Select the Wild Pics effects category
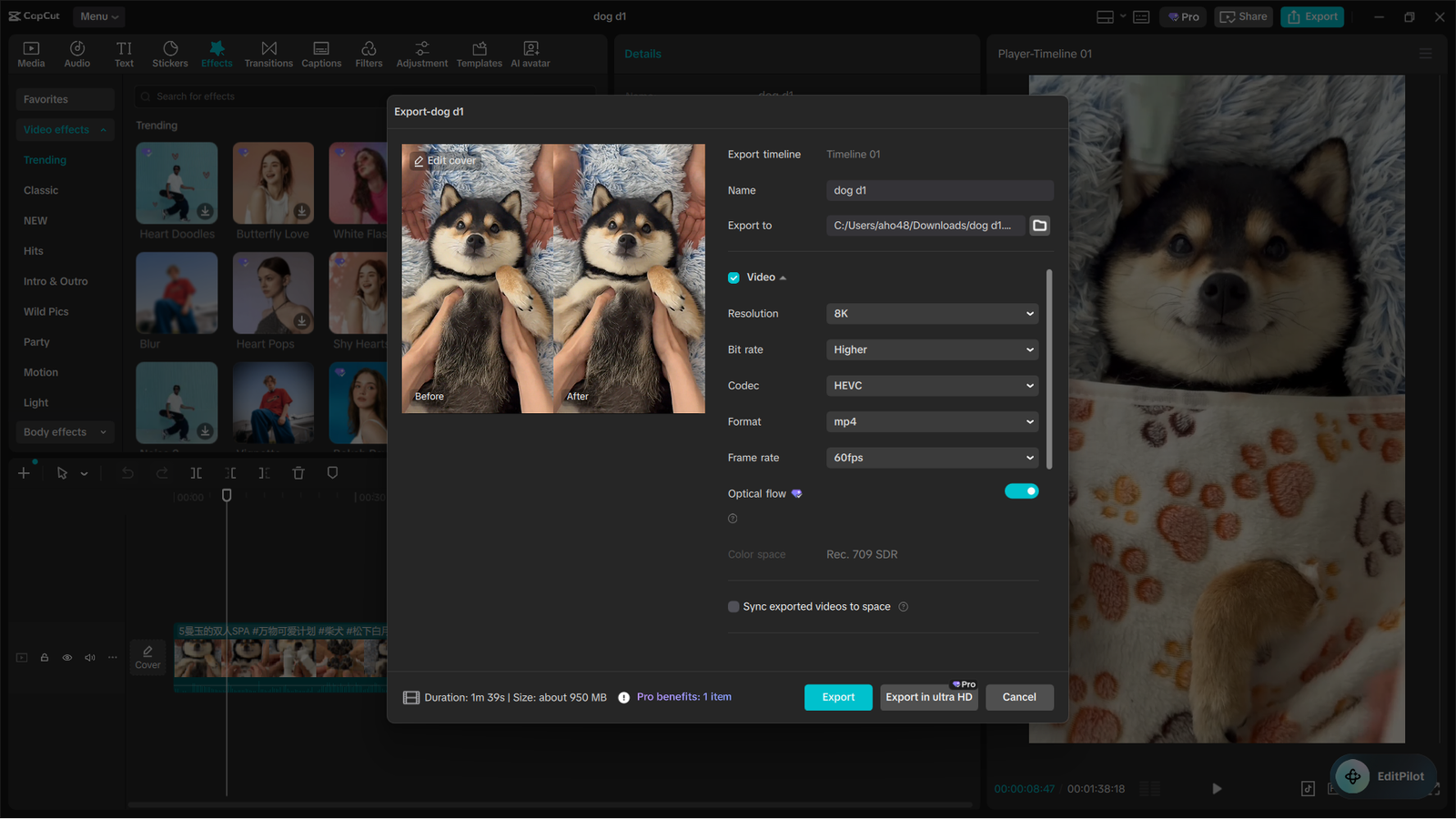The width and height of the screenshot is (1456, 819). click(46, 310)
